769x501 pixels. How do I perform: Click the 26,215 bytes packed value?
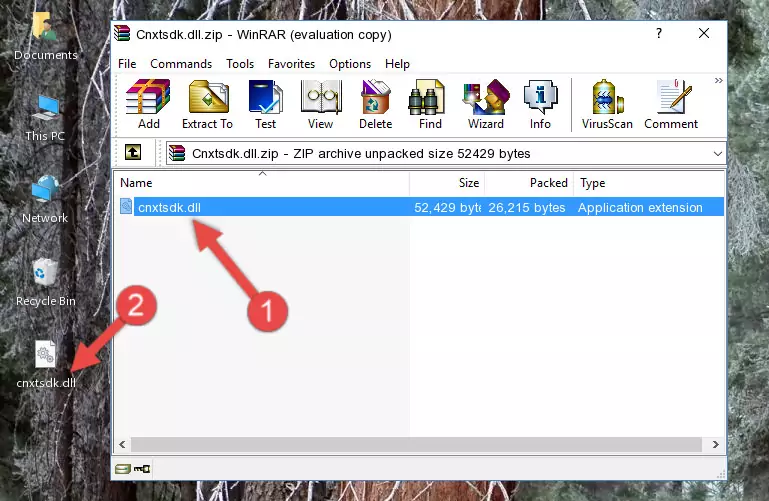tap(527, 207)
